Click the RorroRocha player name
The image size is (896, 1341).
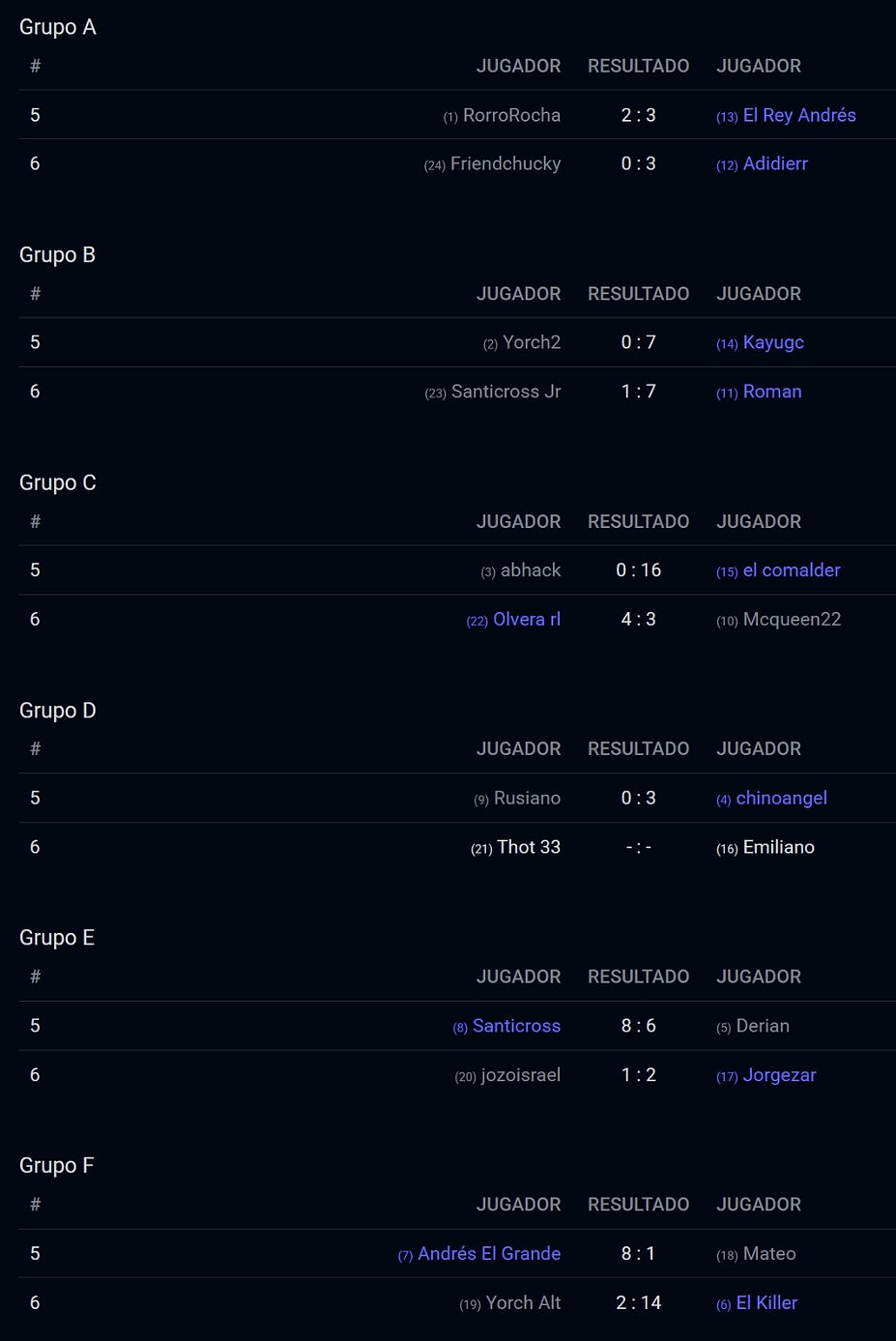pos(511,115)
